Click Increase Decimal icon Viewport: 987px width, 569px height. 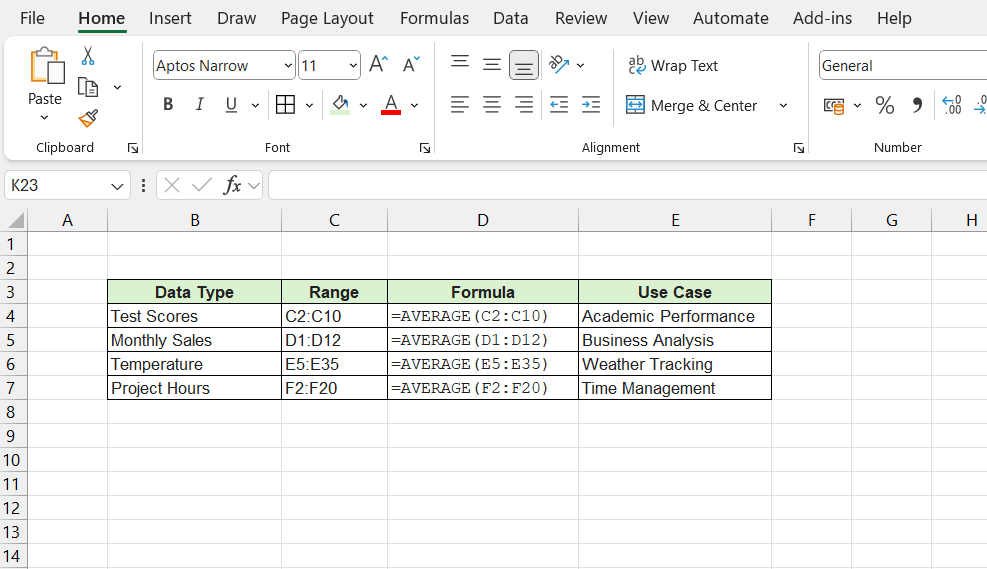[x=952, y=105]
